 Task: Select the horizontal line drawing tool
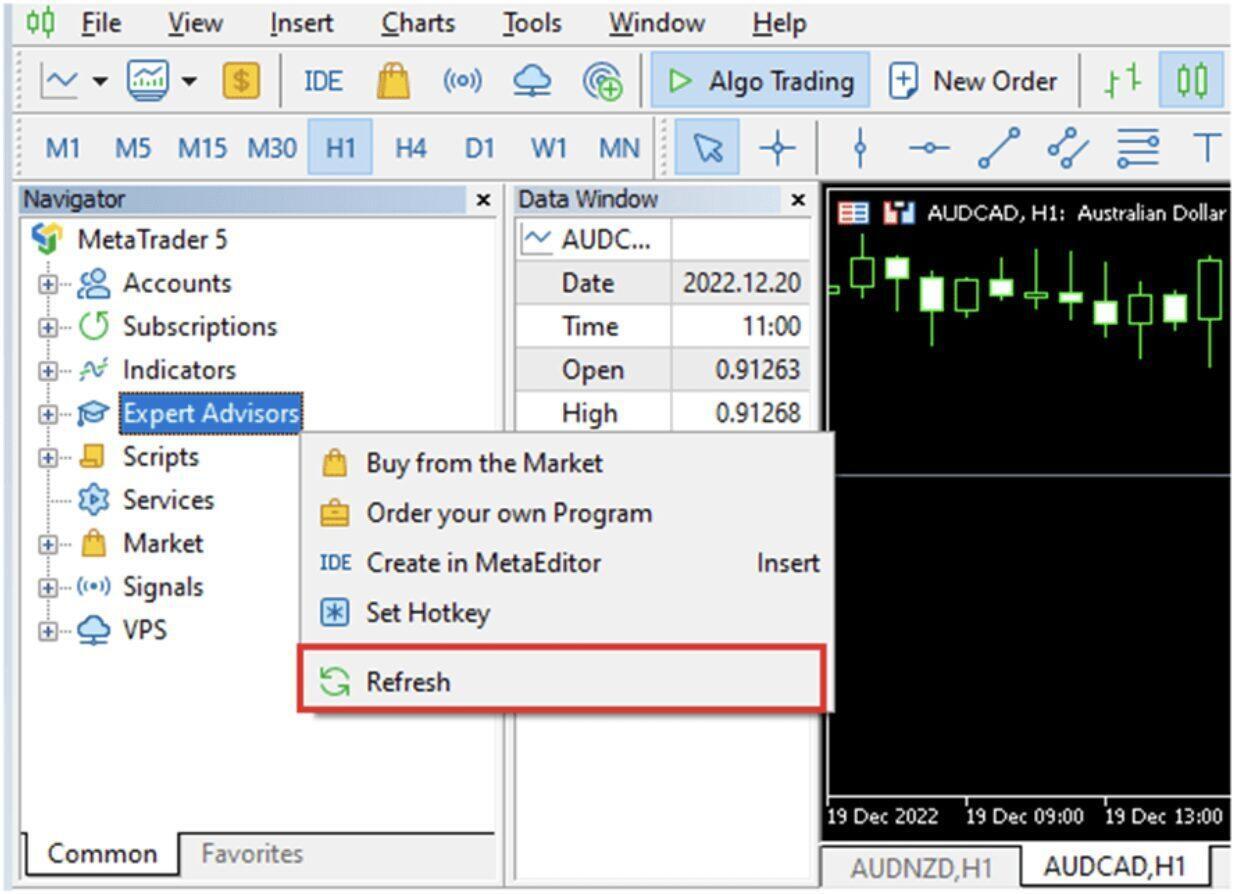point(929,149)
